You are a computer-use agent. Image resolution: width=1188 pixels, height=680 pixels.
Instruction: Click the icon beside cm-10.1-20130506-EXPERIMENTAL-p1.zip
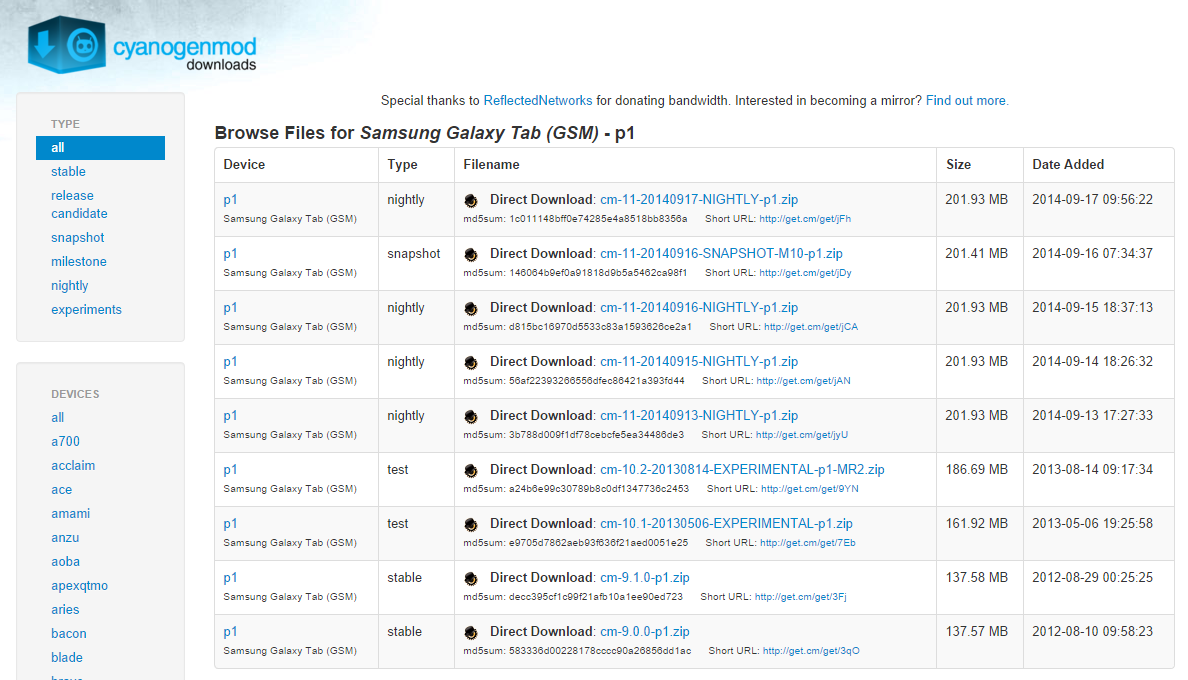[471, 524]
